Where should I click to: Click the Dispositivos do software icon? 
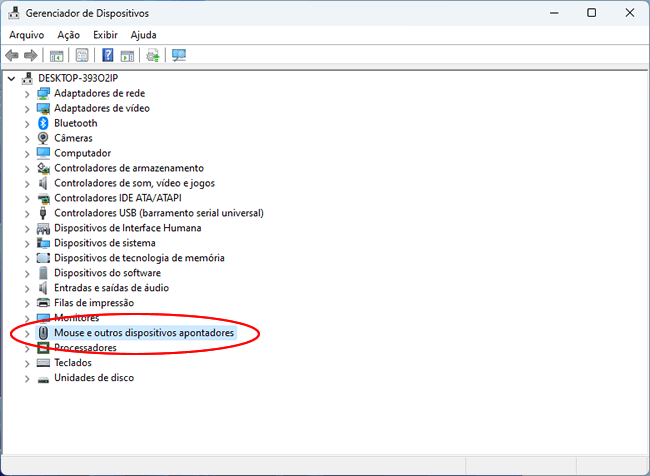[43, 273]
